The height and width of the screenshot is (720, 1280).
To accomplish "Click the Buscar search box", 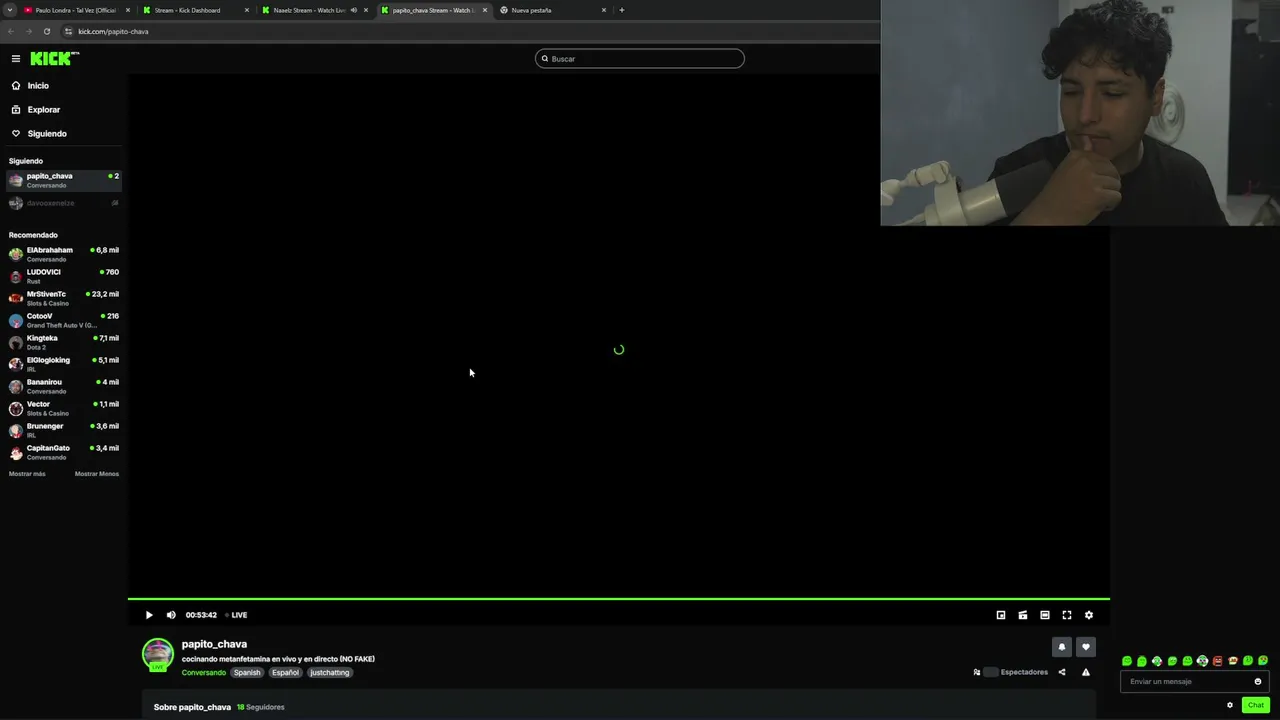I will coord(640,59).
